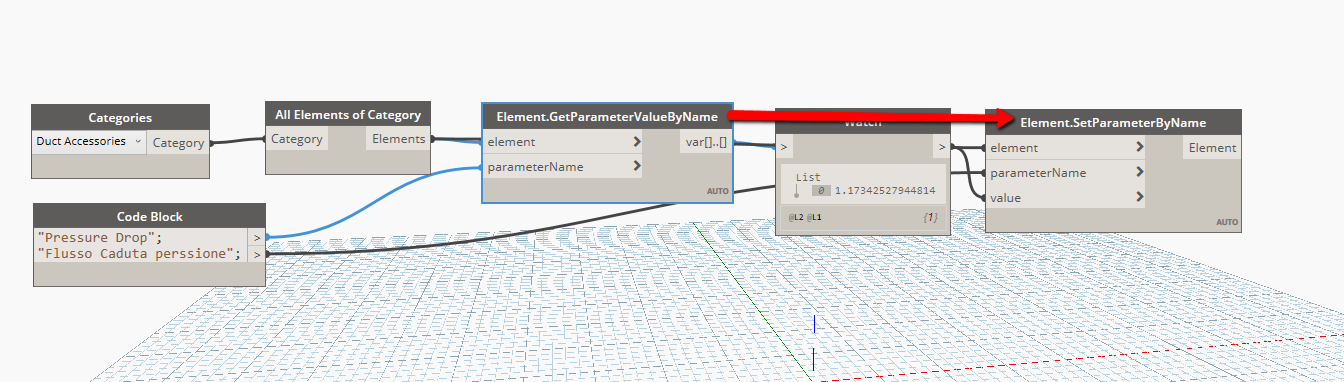
Task: Click Category input port on All Elements node
Action: [297, 139]
